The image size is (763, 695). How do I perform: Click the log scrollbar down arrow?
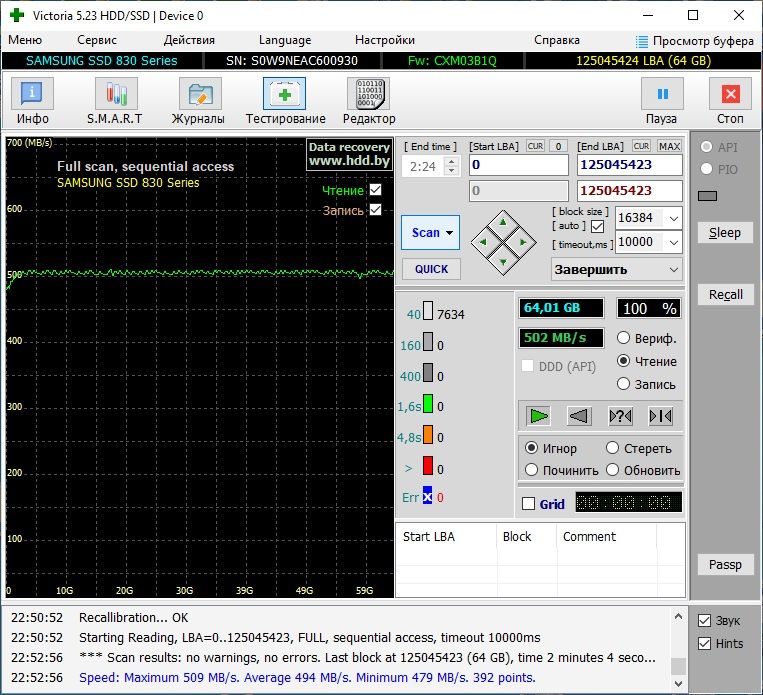click(678, 683)
